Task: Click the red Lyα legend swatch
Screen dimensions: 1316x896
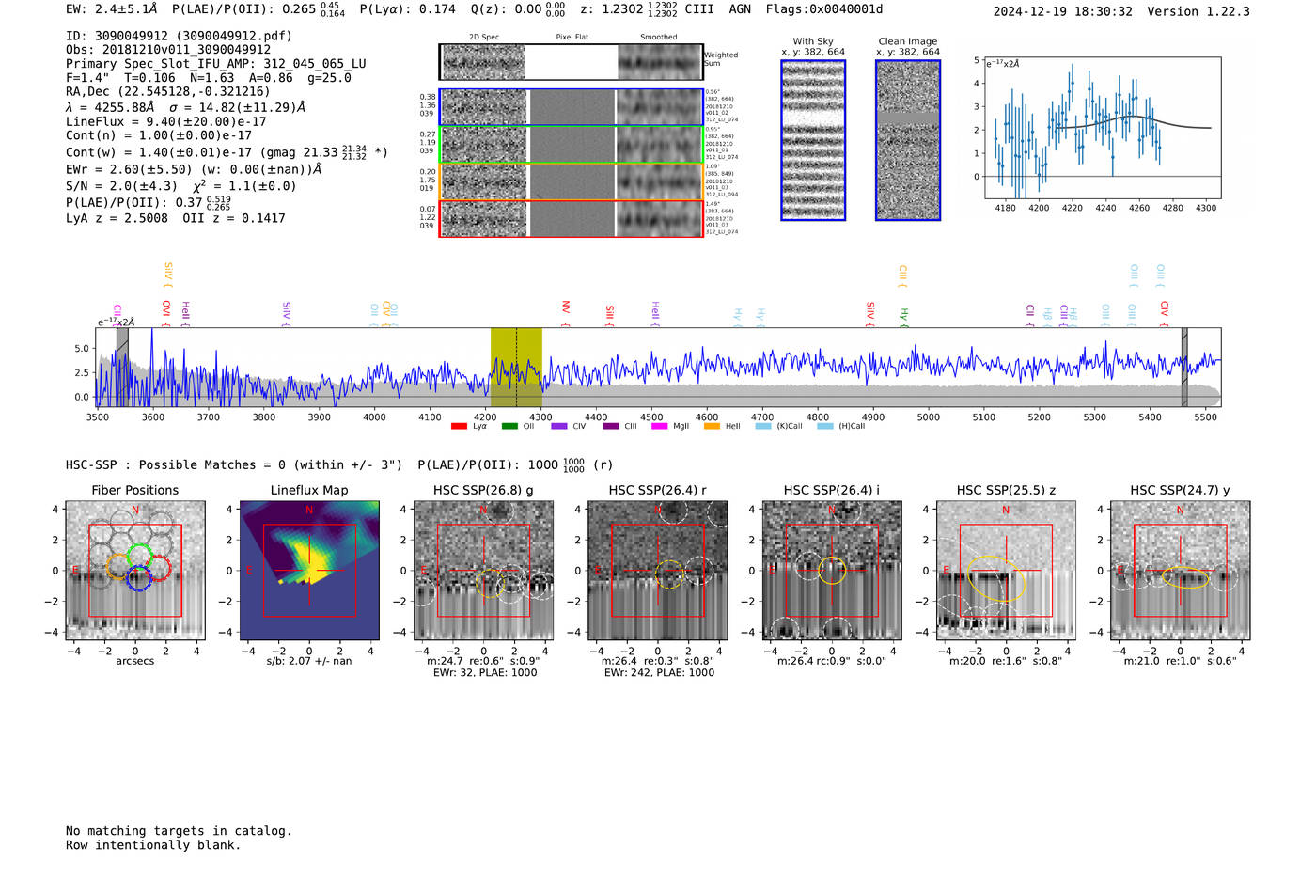Action: point(459,426)
